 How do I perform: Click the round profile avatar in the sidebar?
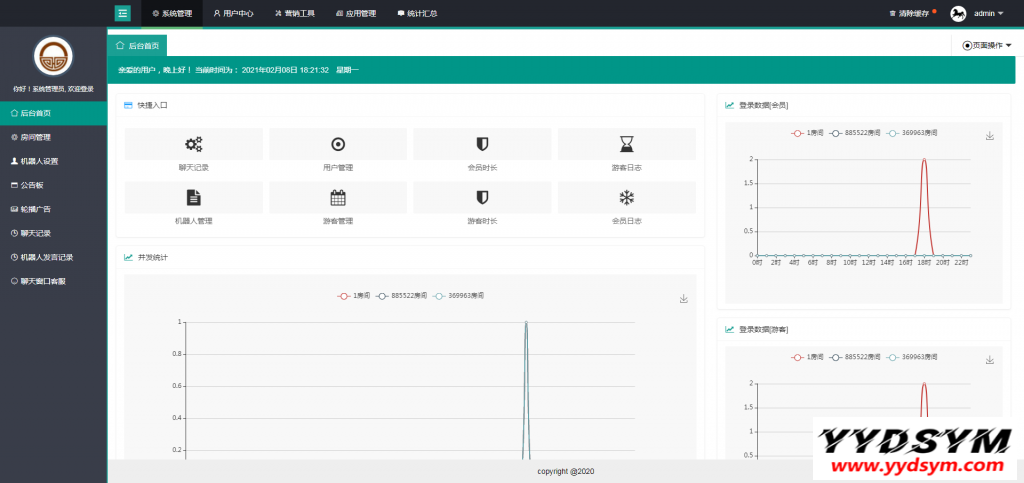[x=53, y=57]
